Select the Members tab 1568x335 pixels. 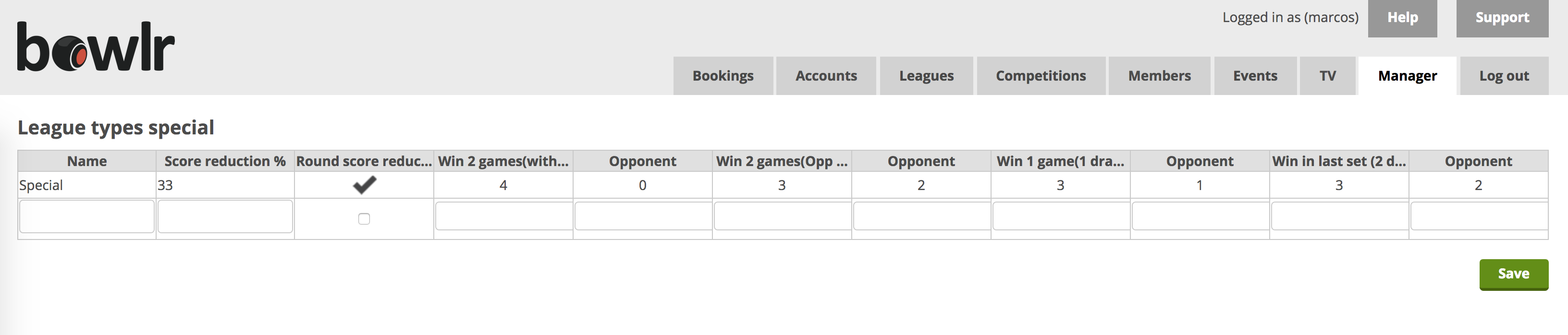1159,76
